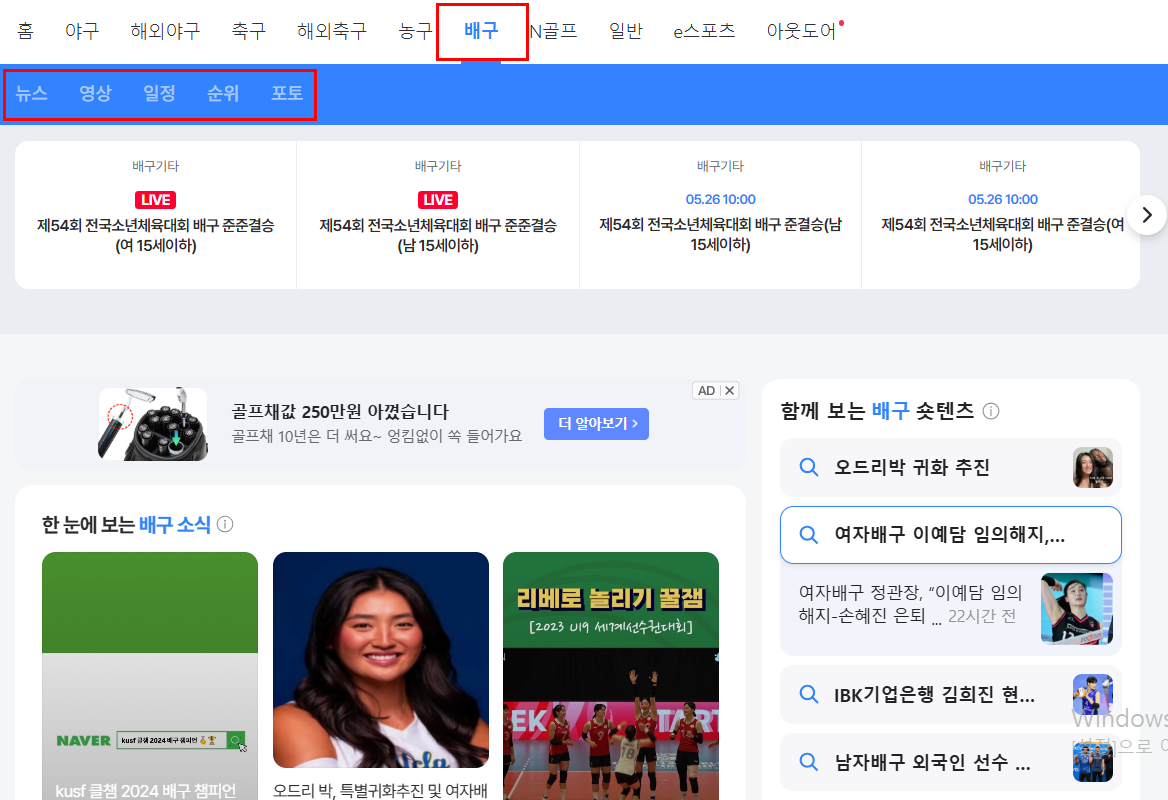Open the 해외축구 tab
This screenshot has width=1168, height=800.
click(332, 30)
